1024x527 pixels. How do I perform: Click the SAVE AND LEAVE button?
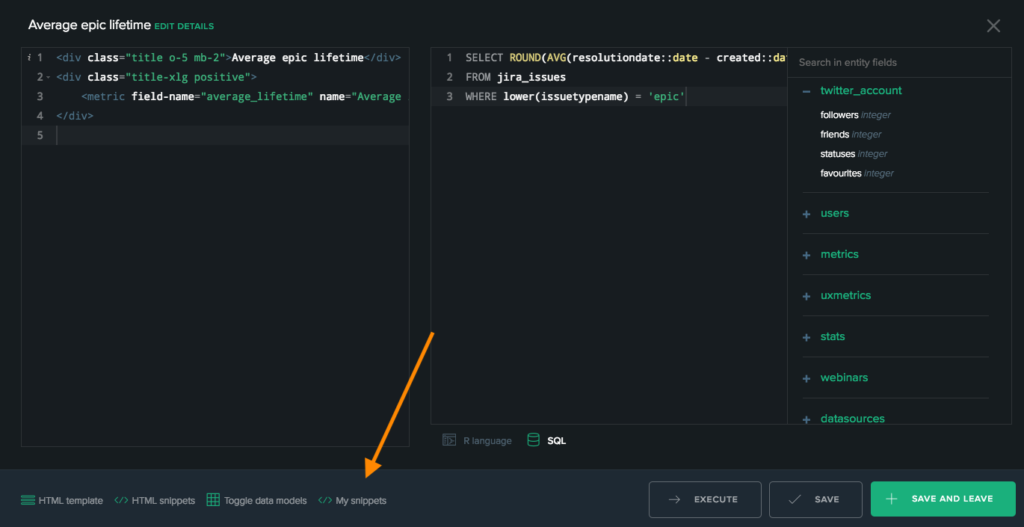942,499
